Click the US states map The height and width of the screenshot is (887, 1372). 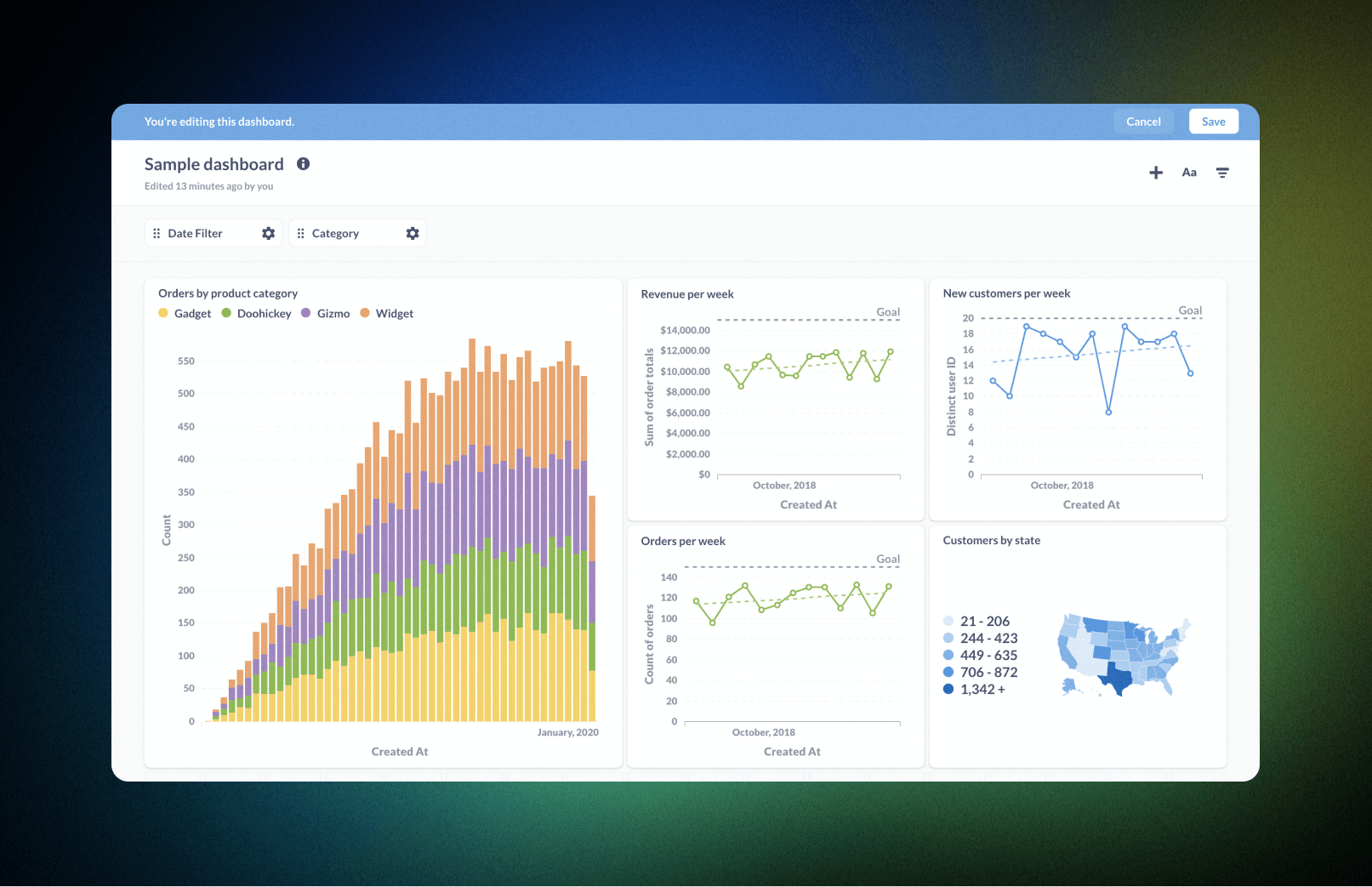click(1123, 655)
